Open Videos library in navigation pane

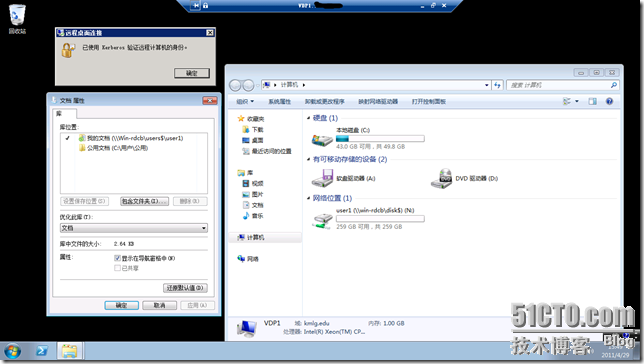tap(252, 183)
